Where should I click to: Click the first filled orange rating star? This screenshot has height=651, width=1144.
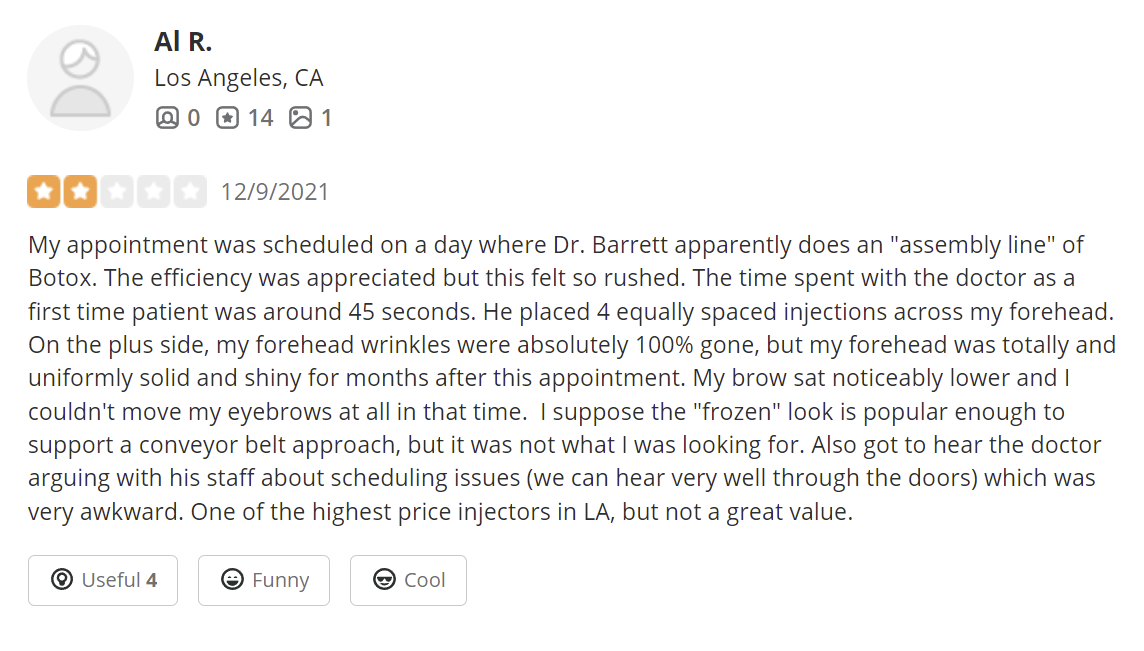[x=44, y=191]
